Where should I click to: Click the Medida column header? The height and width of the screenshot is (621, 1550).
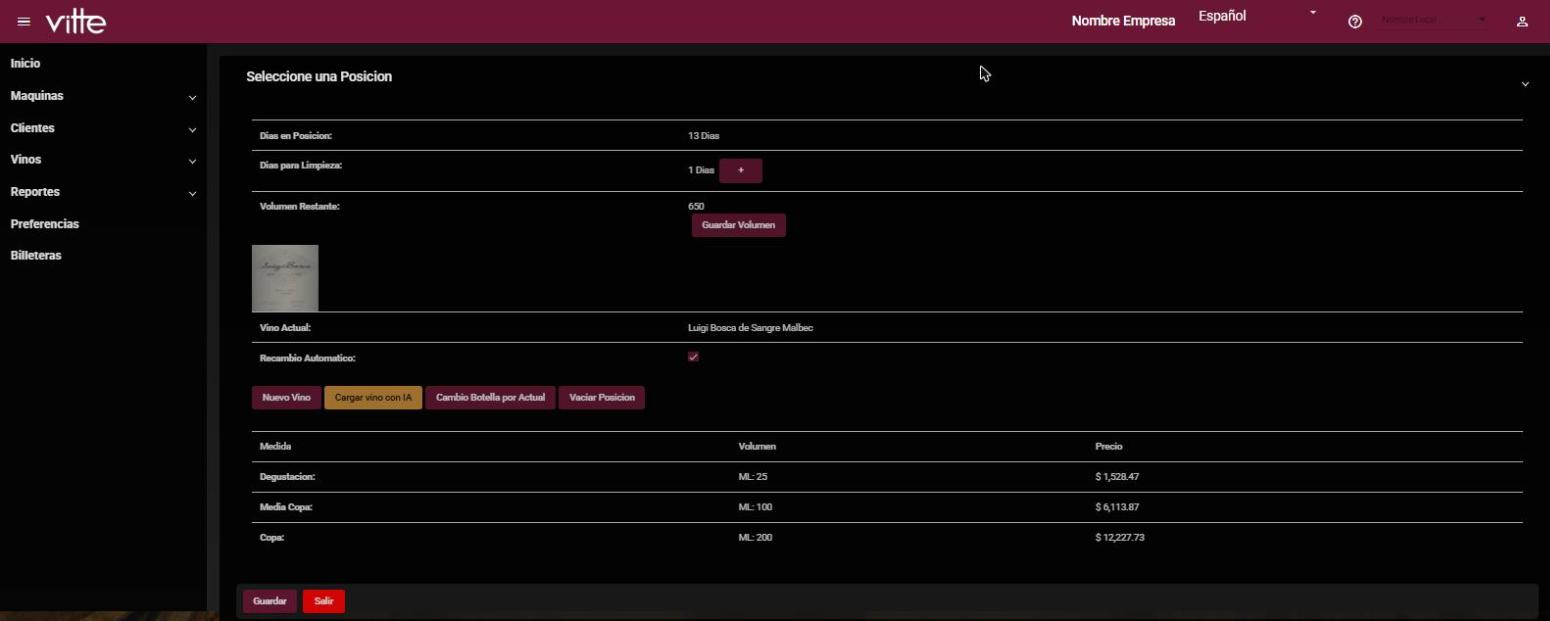(x=275, y=446)
